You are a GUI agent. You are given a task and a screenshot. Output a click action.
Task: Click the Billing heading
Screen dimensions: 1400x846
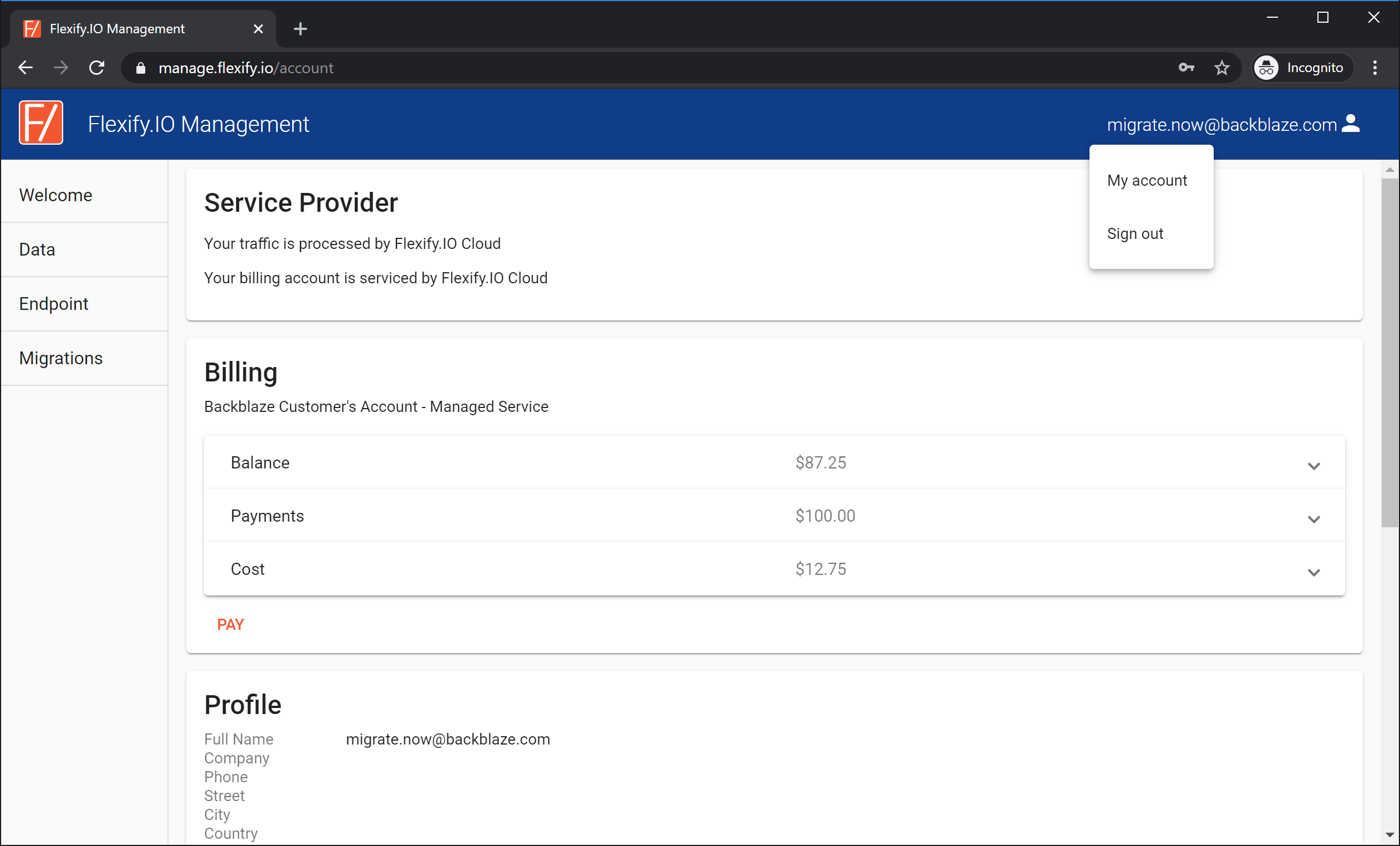point(240,373)
